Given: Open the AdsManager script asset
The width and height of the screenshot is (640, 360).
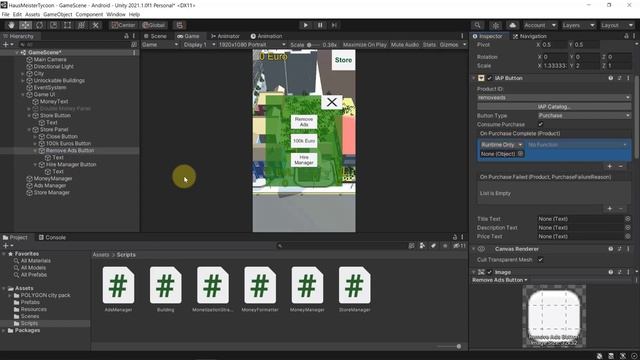Looking at the screenshot, I should 118,285.
